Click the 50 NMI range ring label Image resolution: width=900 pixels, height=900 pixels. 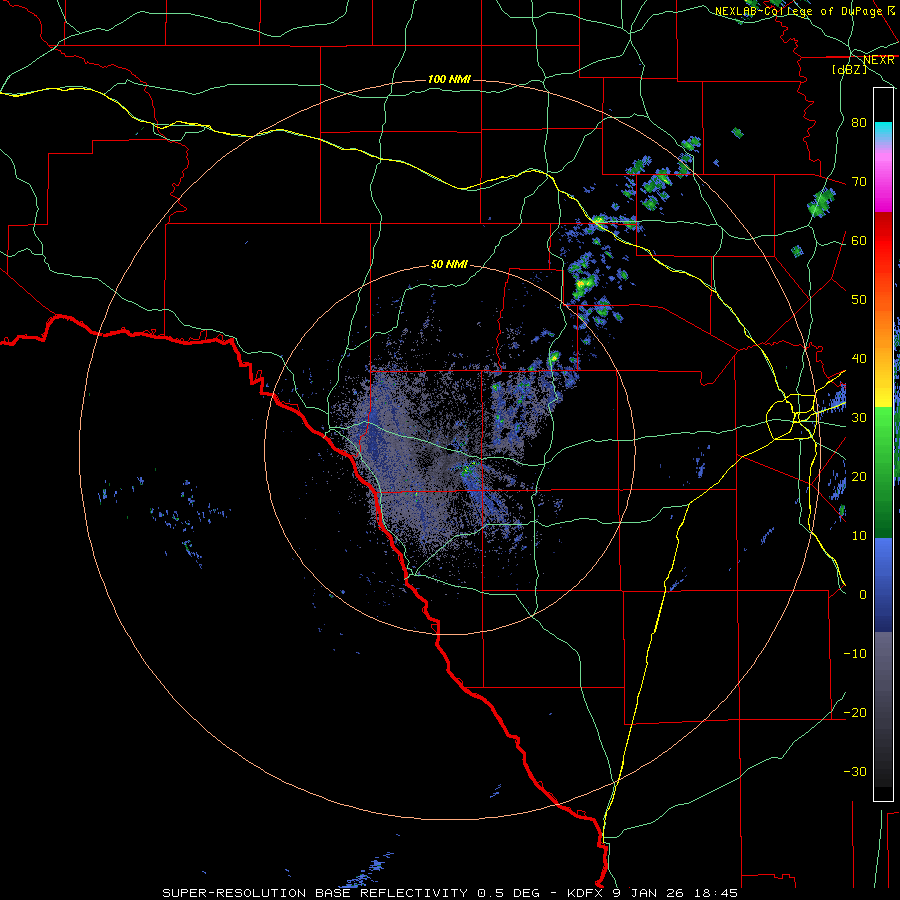(449, 265)
